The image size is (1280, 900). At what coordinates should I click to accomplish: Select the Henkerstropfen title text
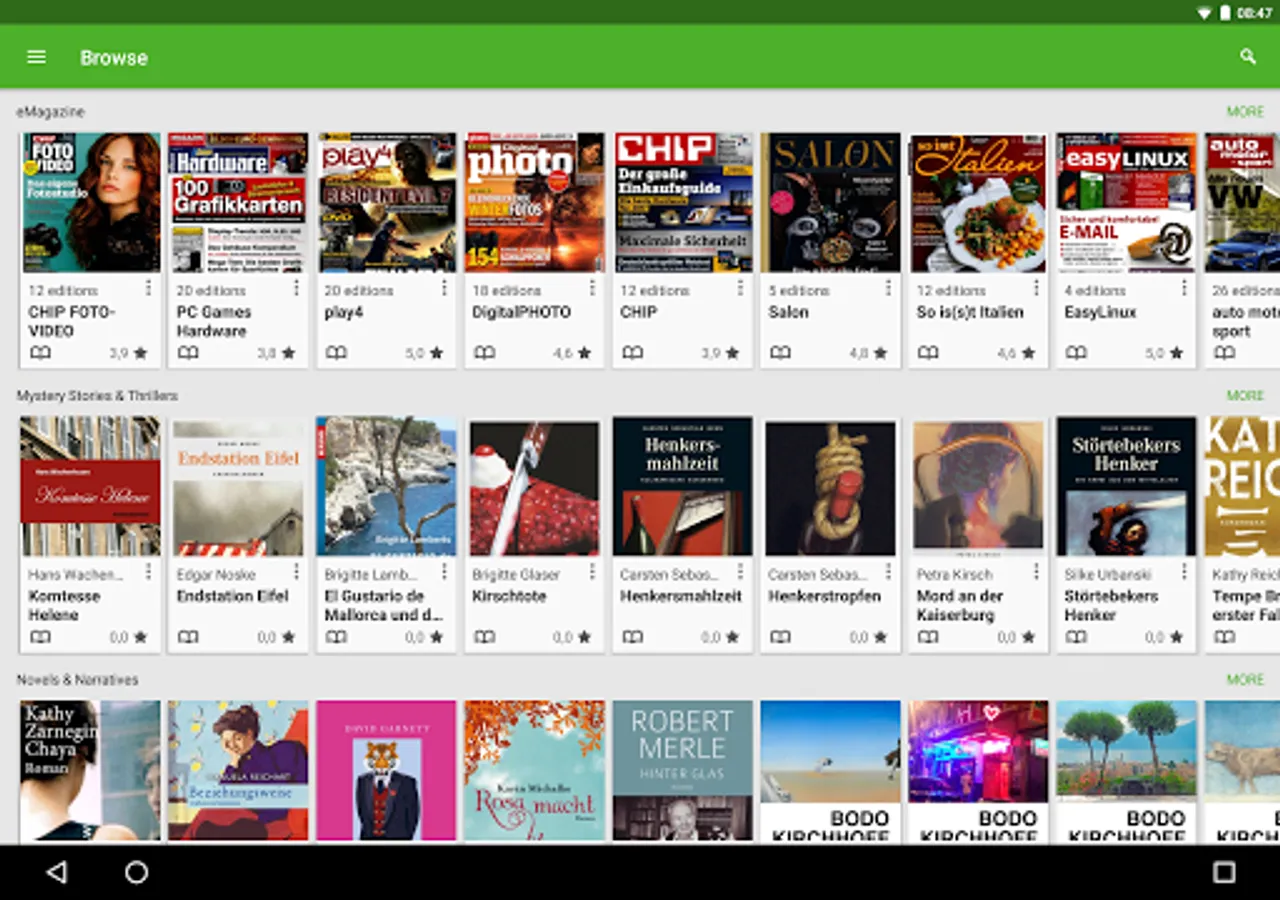825,596
